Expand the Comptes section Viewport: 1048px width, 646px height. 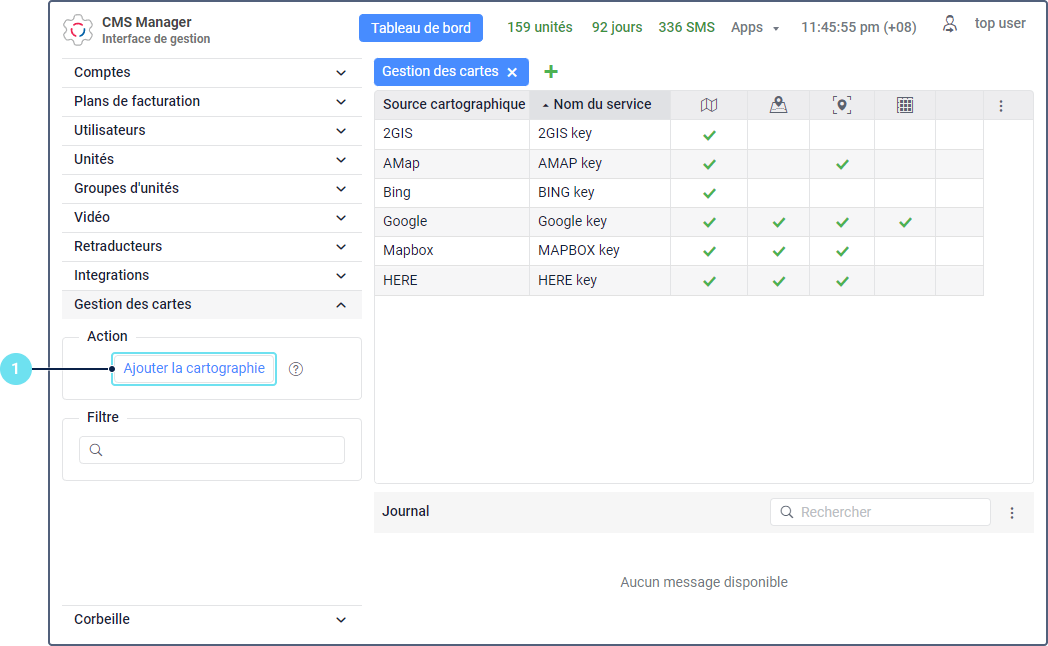(x=341, y=73)
